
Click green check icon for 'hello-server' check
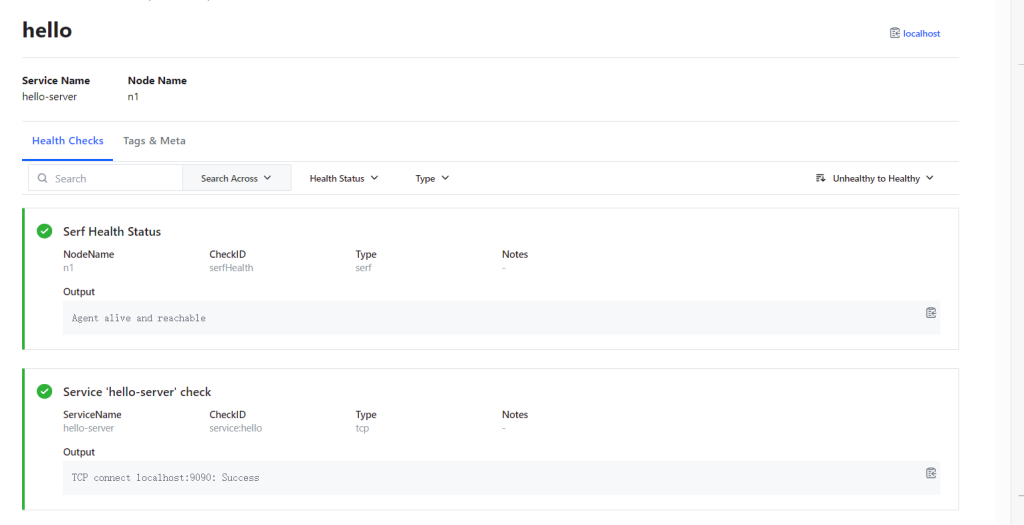pyautogui.click(x=44, y=391)
